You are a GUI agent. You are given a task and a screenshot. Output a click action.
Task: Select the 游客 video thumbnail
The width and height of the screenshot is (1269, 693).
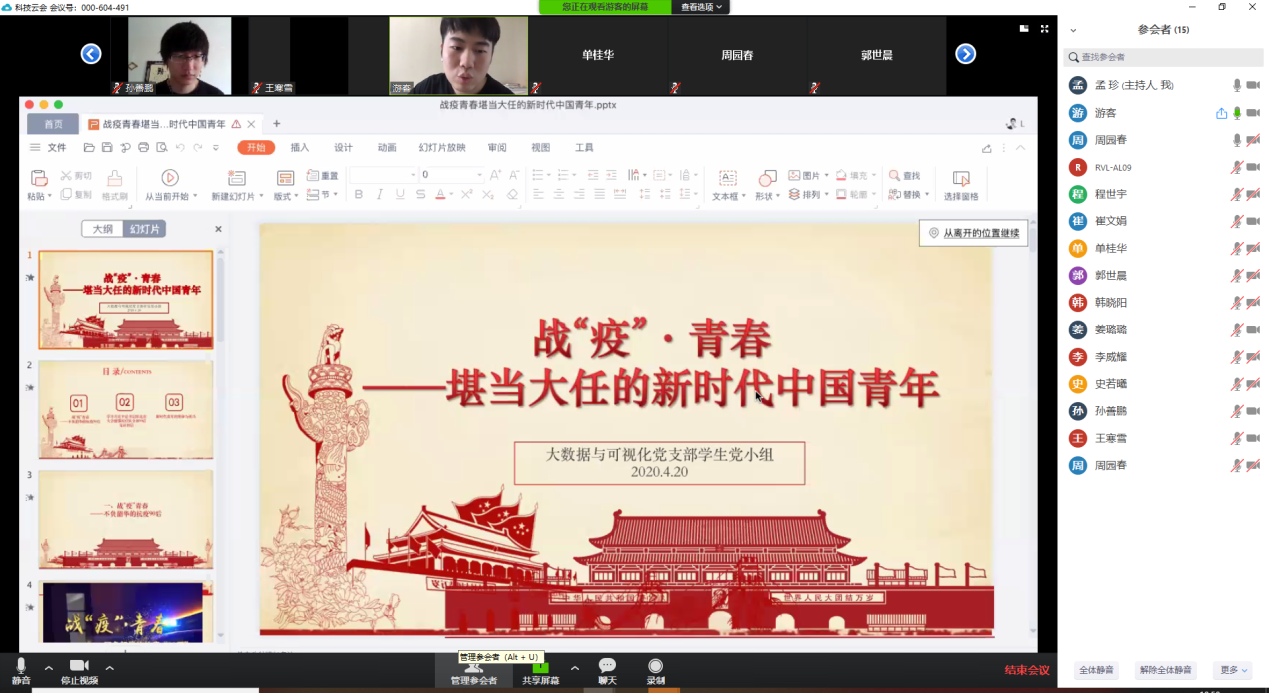tap(458, 56)
